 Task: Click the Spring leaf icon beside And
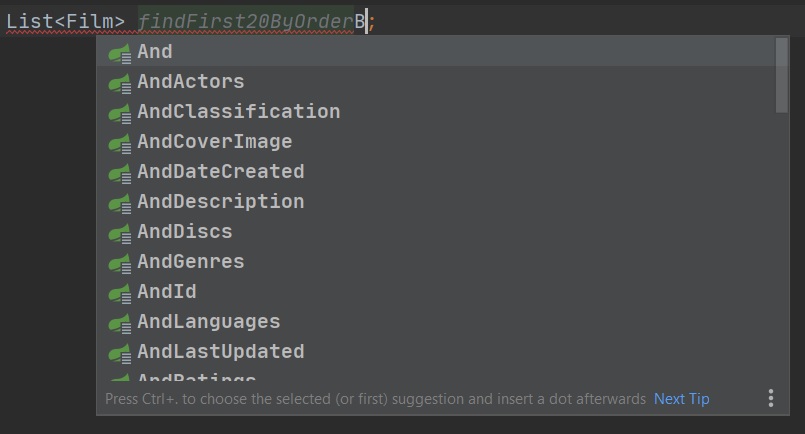pyautogui.click(x=120, y=53)
